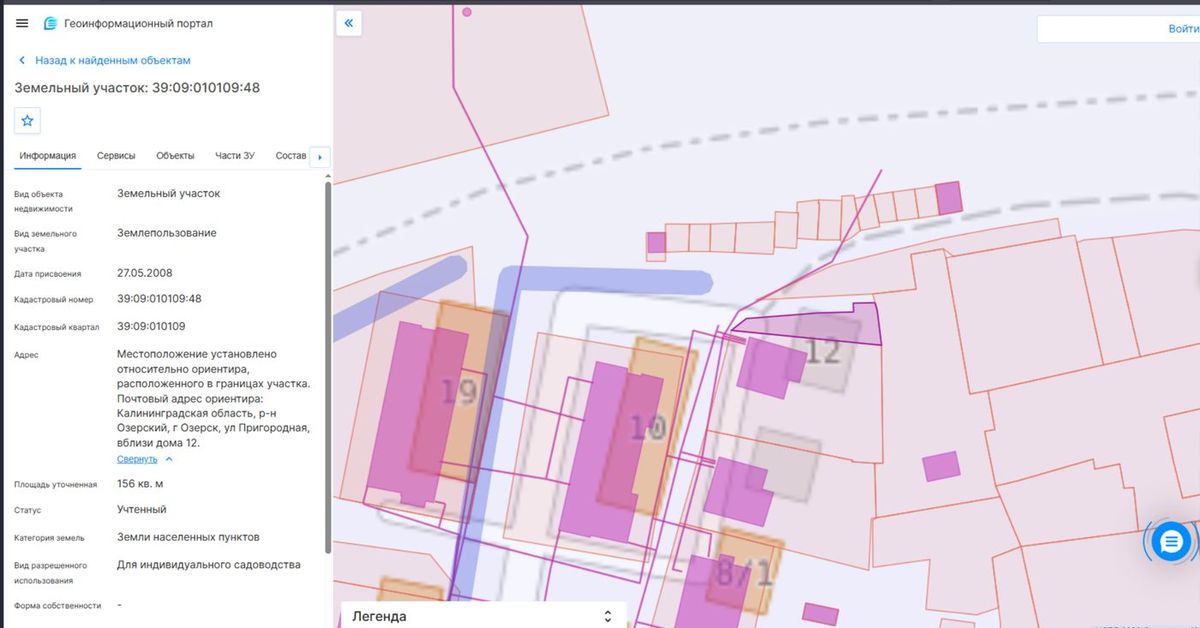Collapse address with Свернуть chevron

click(169, 459)
